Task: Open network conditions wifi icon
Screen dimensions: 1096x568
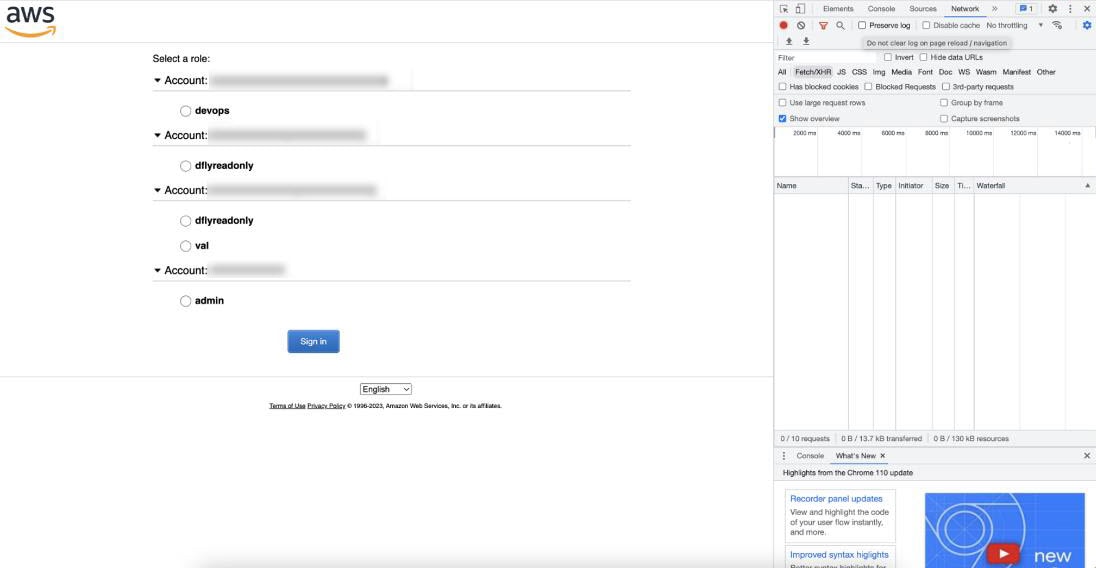Action: click(x=1058, y=25)
